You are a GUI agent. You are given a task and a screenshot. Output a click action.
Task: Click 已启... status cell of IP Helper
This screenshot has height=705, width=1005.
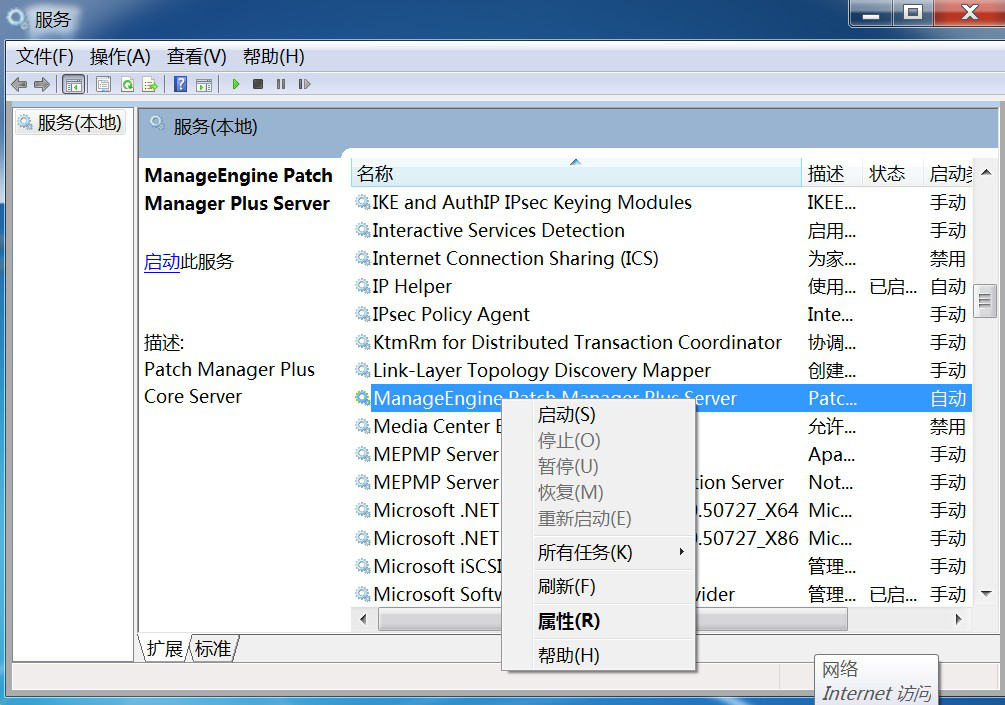click(893, 286)
